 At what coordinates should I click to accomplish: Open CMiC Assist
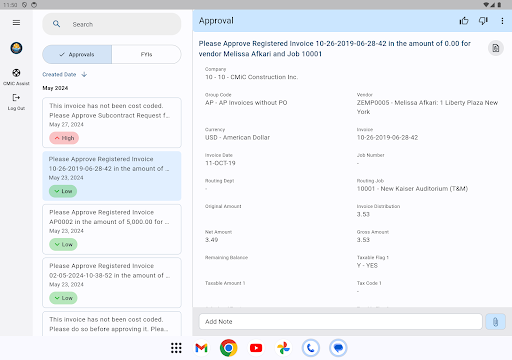[16, 77]
